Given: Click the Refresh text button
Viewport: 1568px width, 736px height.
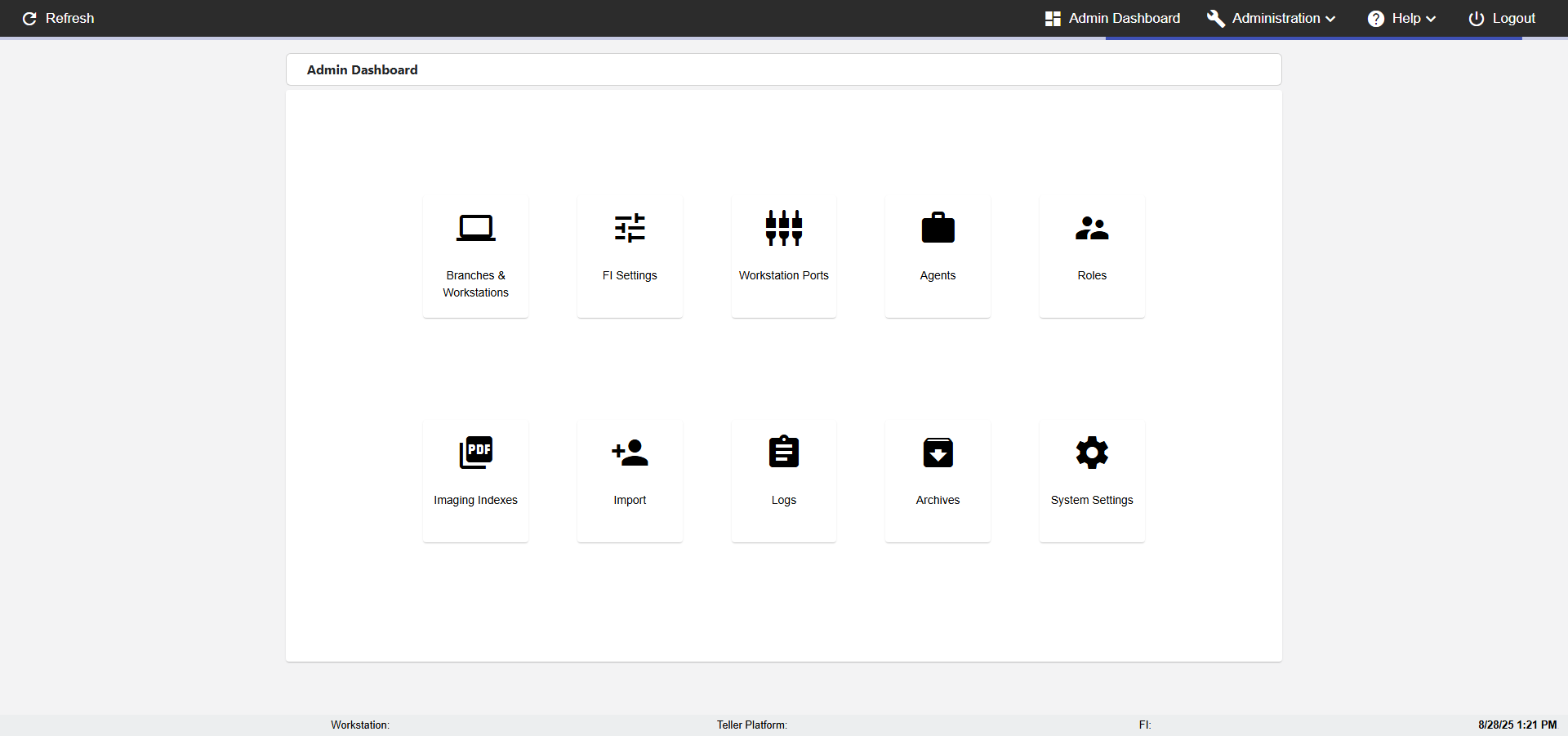Looking at the screenshot, I should tap(70, 18).
